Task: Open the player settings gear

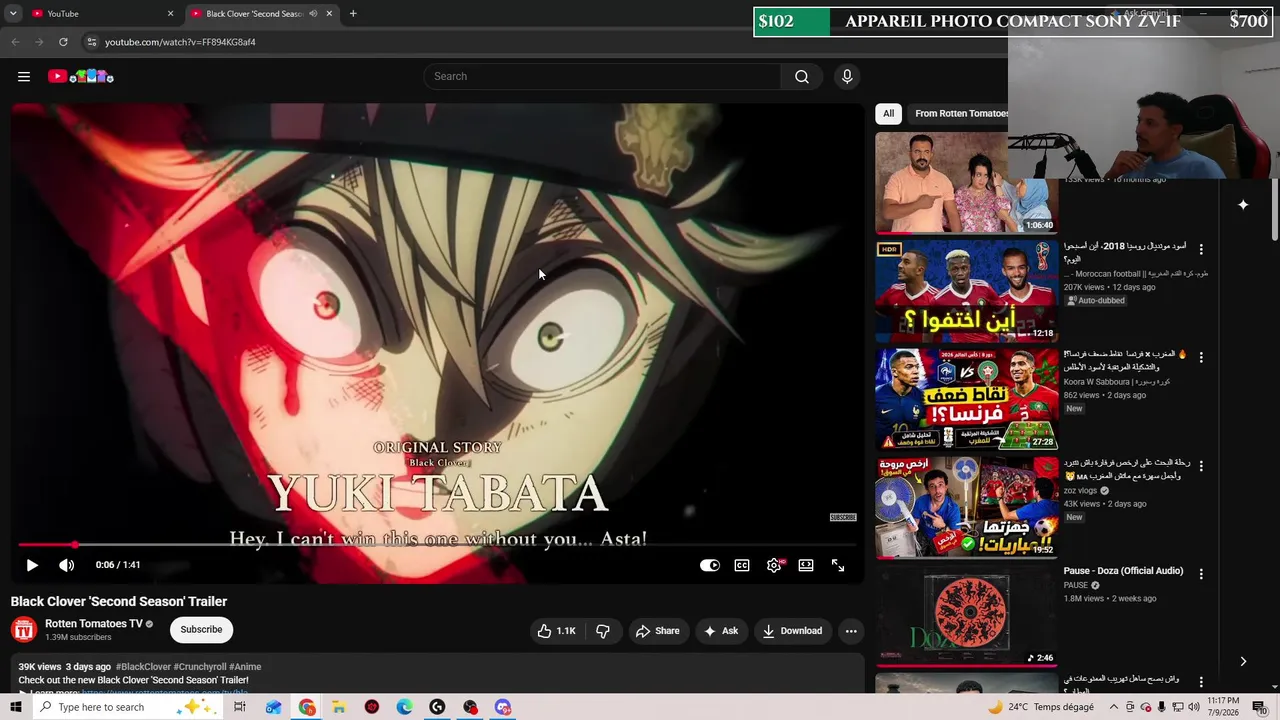Action: [774, 565]
